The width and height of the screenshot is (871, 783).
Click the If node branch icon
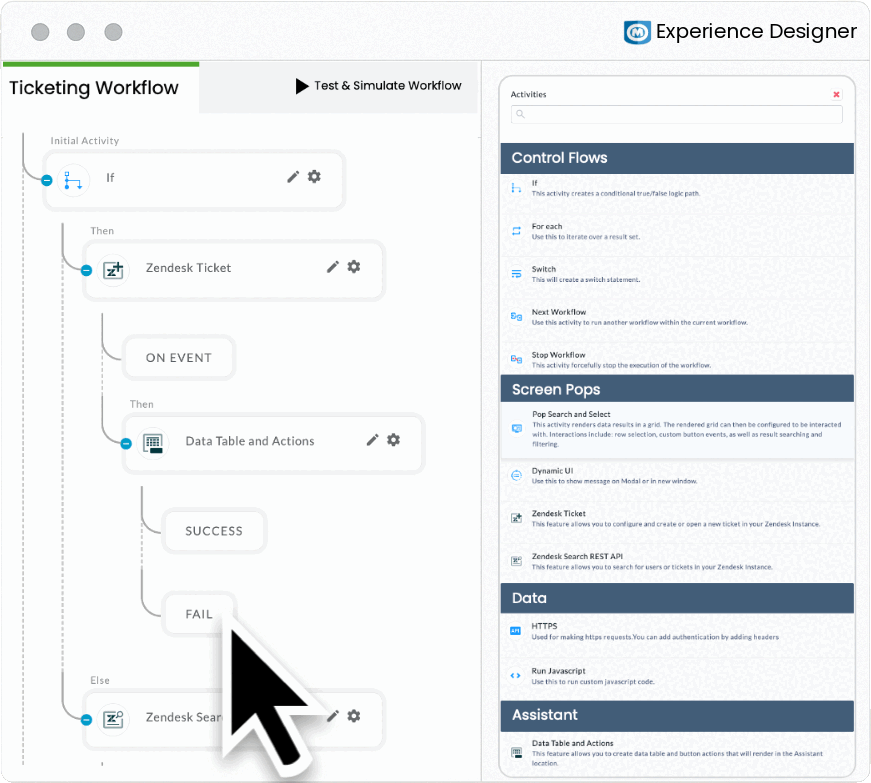[73, 180]
